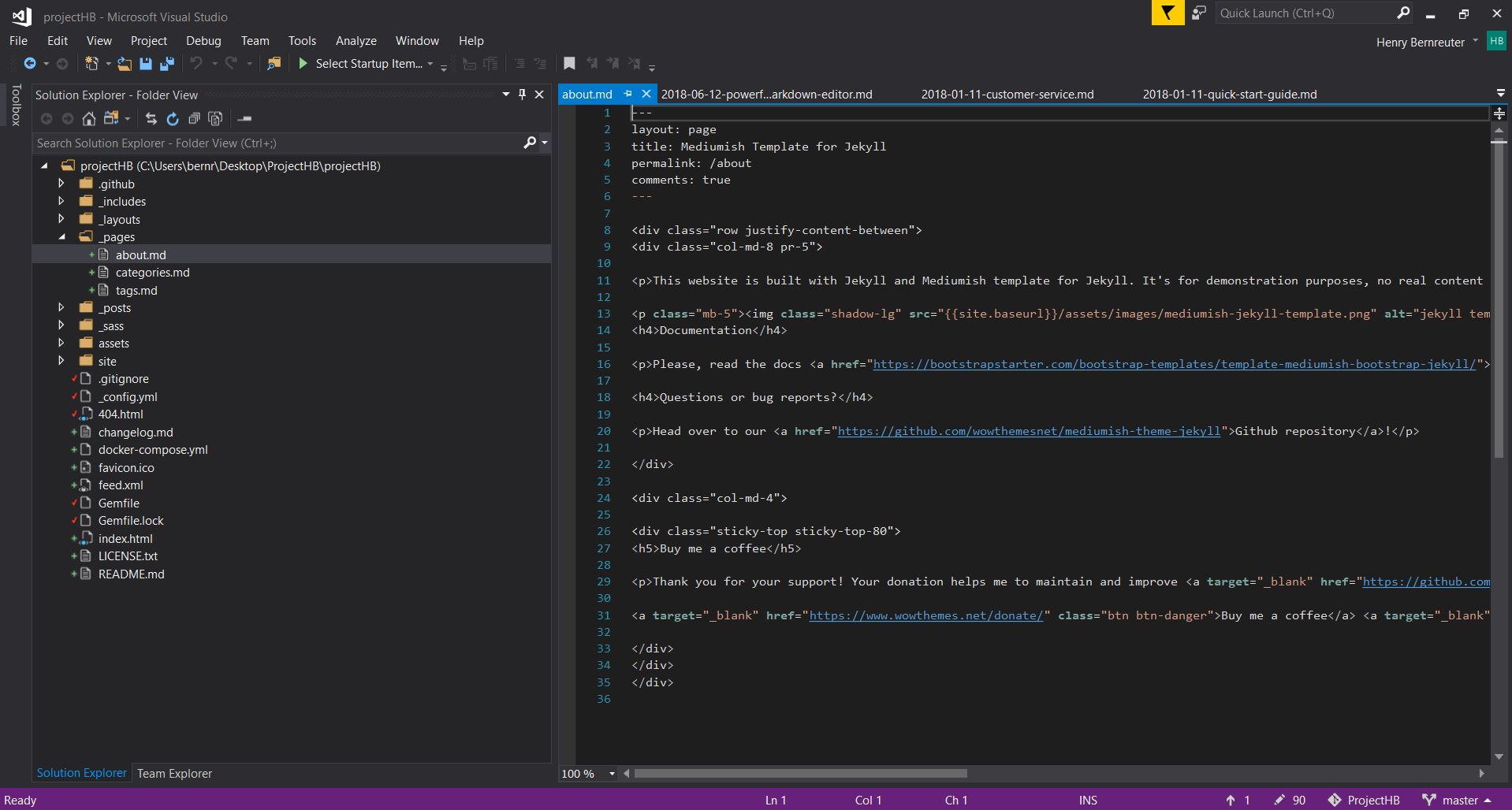This screenshot has width=1512, height=810.
Task: Click the Undo arrow icon
Action: point(196,64)
